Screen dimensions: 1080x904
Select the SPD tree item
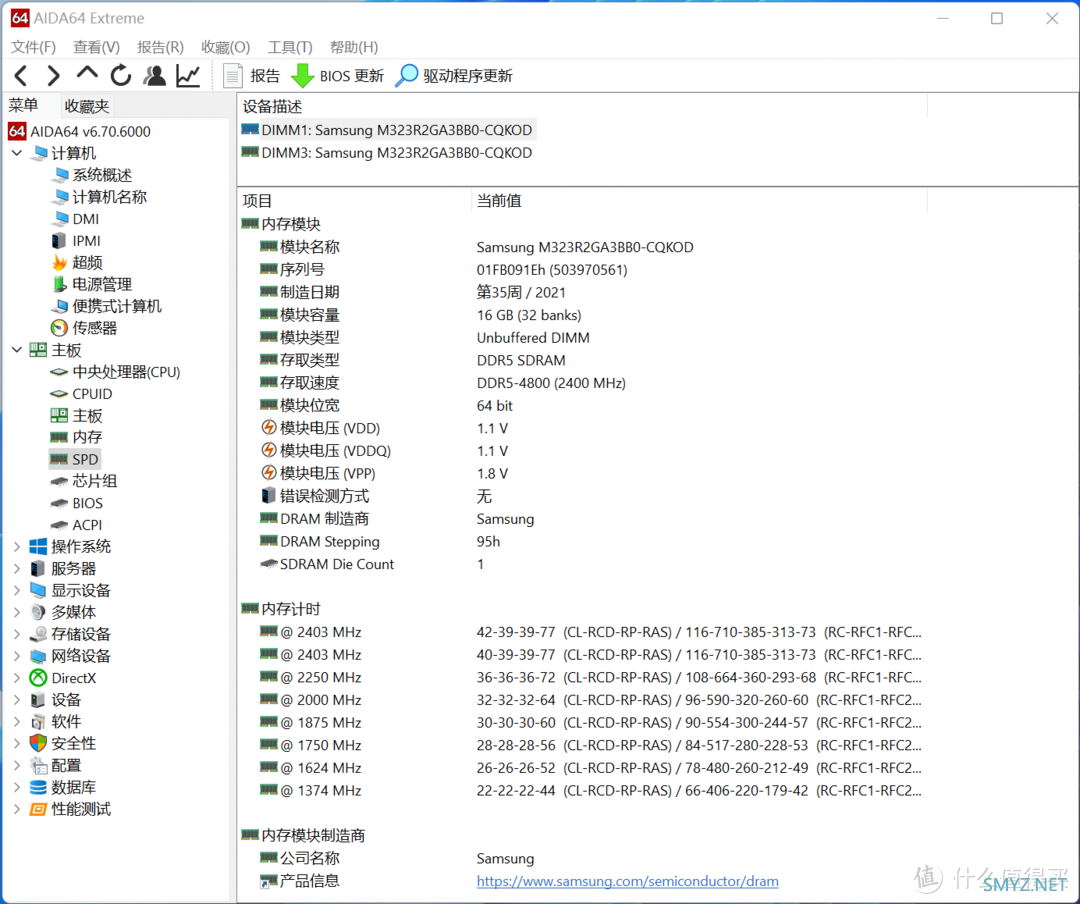pyautogui.click(x=74, y=460)
